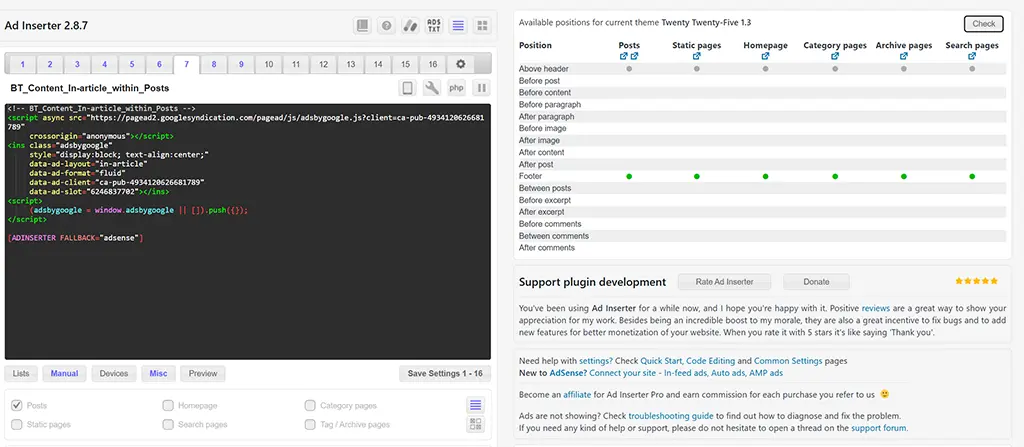
Task: Switch to block tab 12
Action: pos(323,64)
